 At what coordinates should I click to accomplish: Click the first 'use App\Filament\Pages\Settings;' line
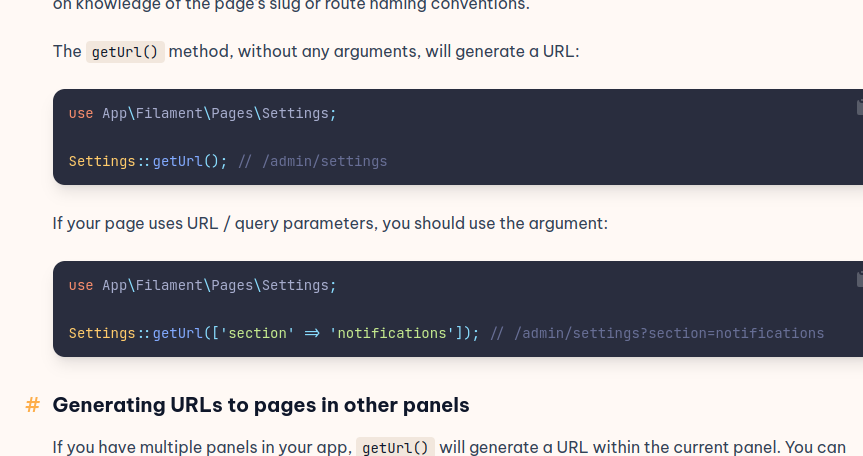(203, 113)
